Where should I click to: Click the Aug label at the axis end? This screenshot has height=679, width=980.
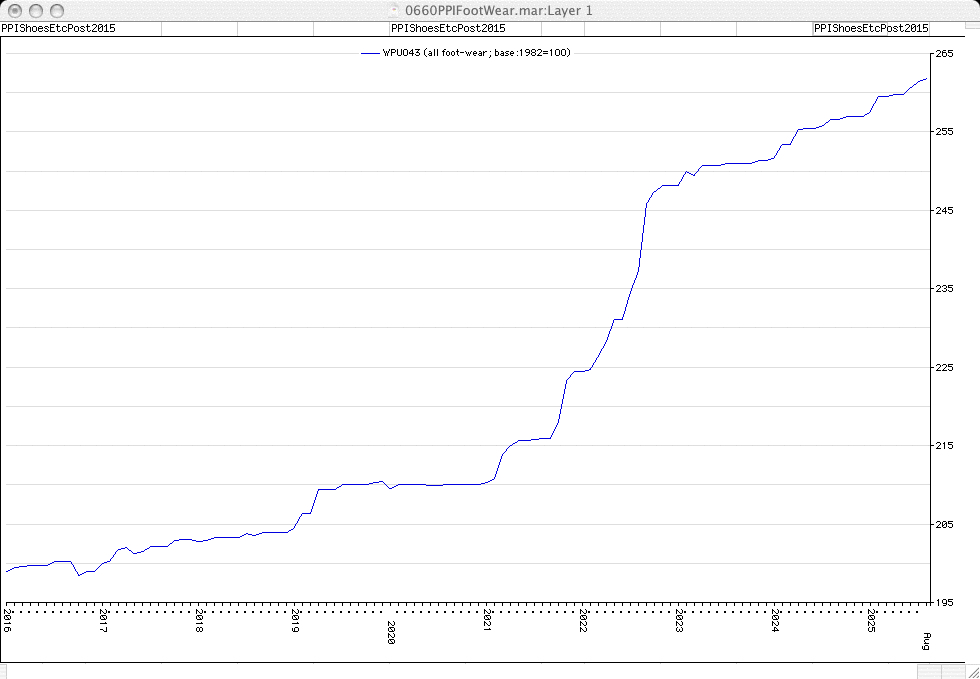pyautogui.click(x=927, y=641)
